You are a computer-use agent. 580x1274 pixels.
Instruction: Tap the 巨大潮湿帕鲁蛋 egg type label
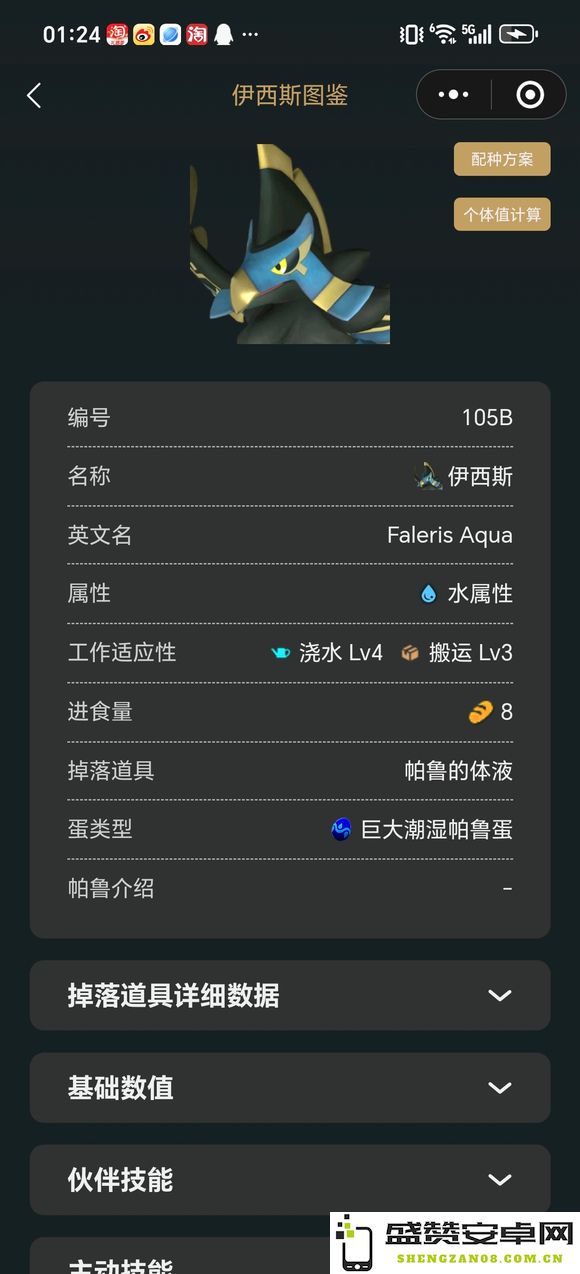point(437,829)
